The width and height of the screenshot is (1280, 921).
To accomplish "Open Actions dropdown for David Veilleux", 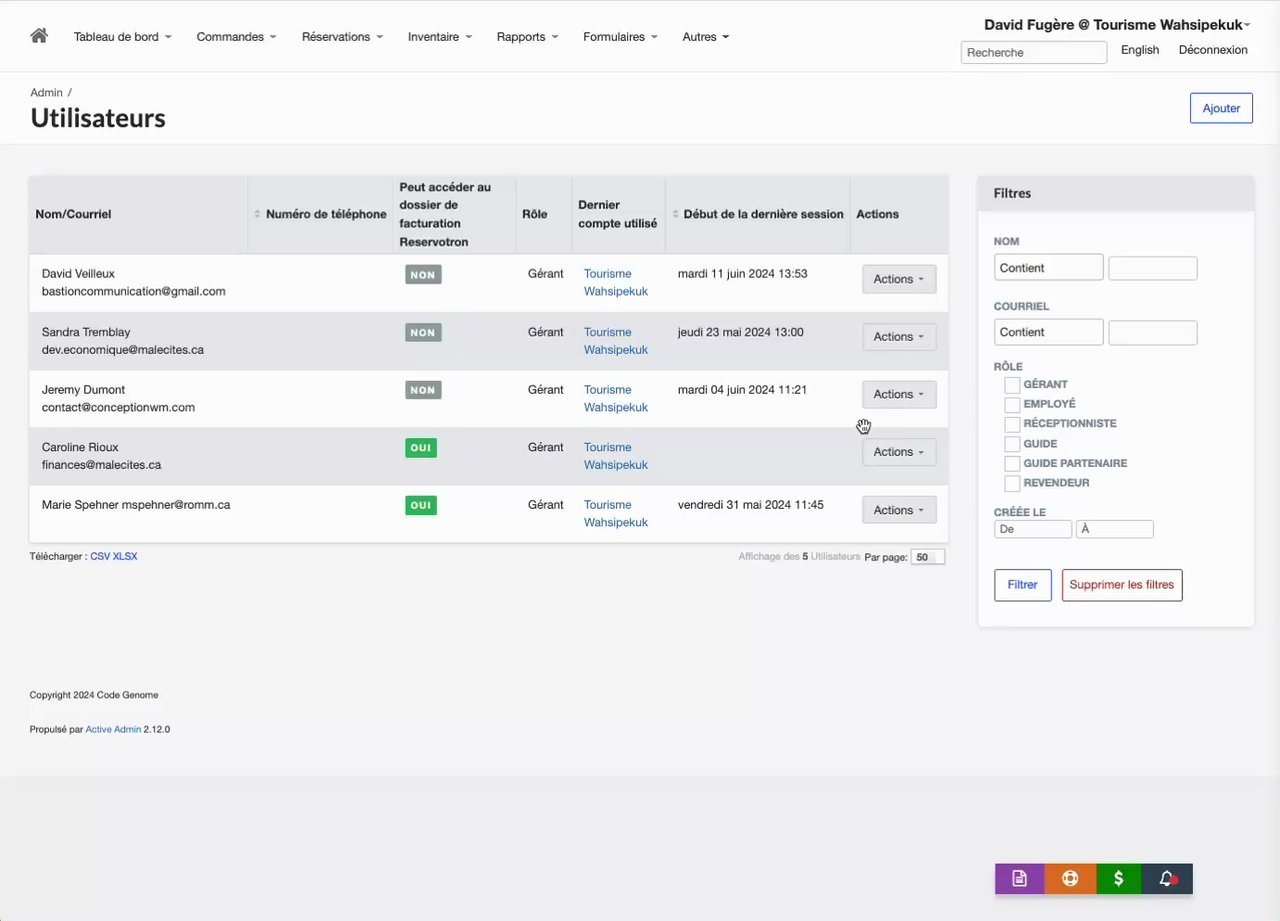I will click(x=899, y=279).
